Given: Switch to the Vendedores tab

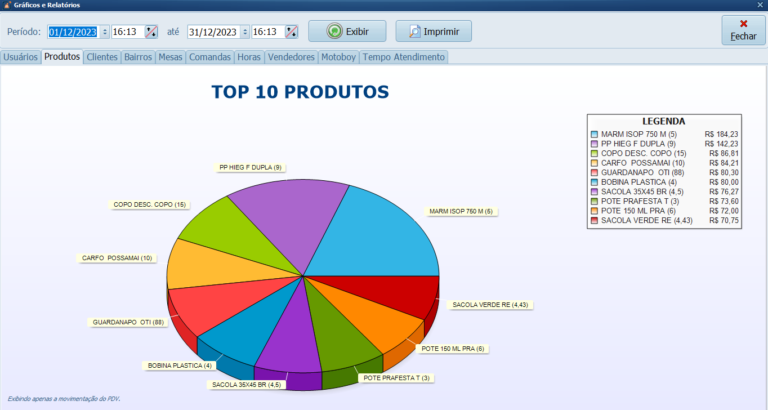Looking at the screenshot, I should pos(291,57).
